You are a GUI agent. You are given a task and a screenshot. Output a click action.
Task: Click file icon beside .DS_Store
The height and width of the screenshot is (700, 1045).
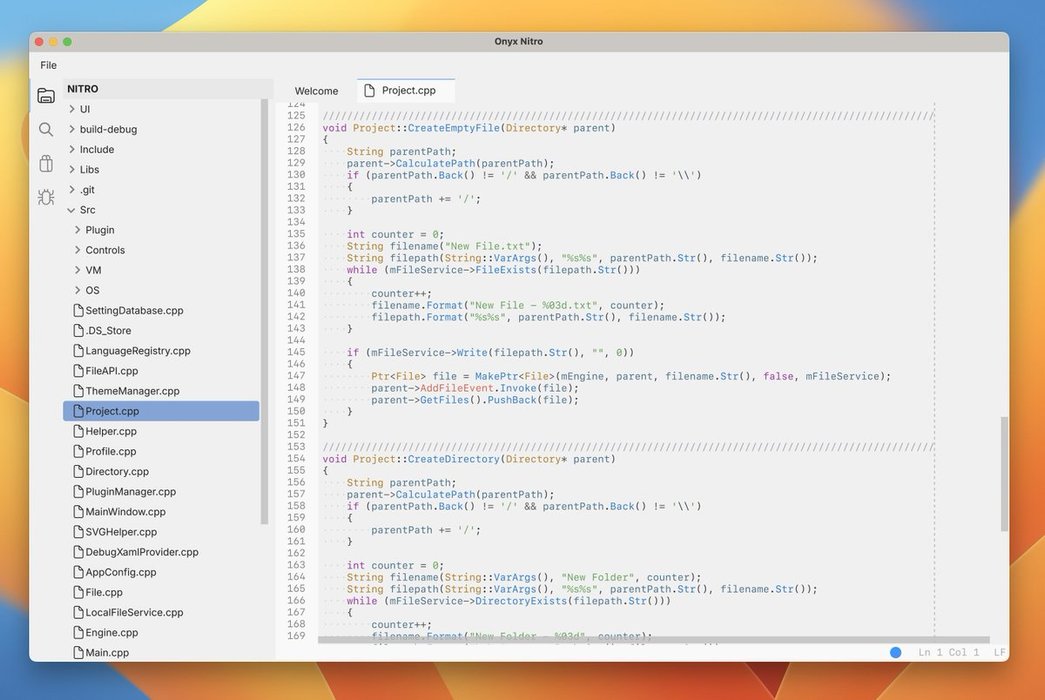78,330
